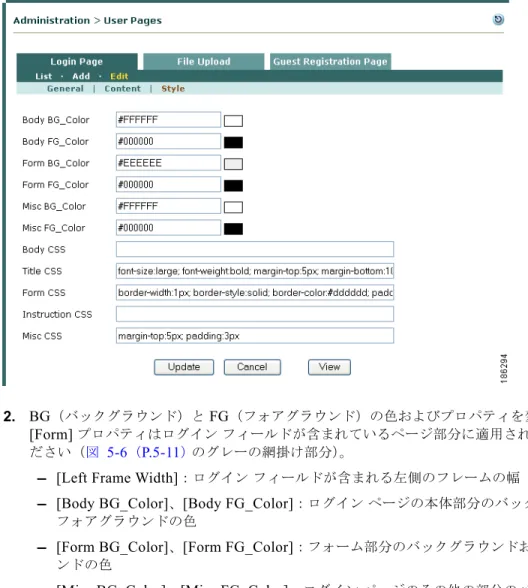Pick the Form FG_Color black swatch
The width and height of the screenshot is (528, 588).
[x=233, y=186]
